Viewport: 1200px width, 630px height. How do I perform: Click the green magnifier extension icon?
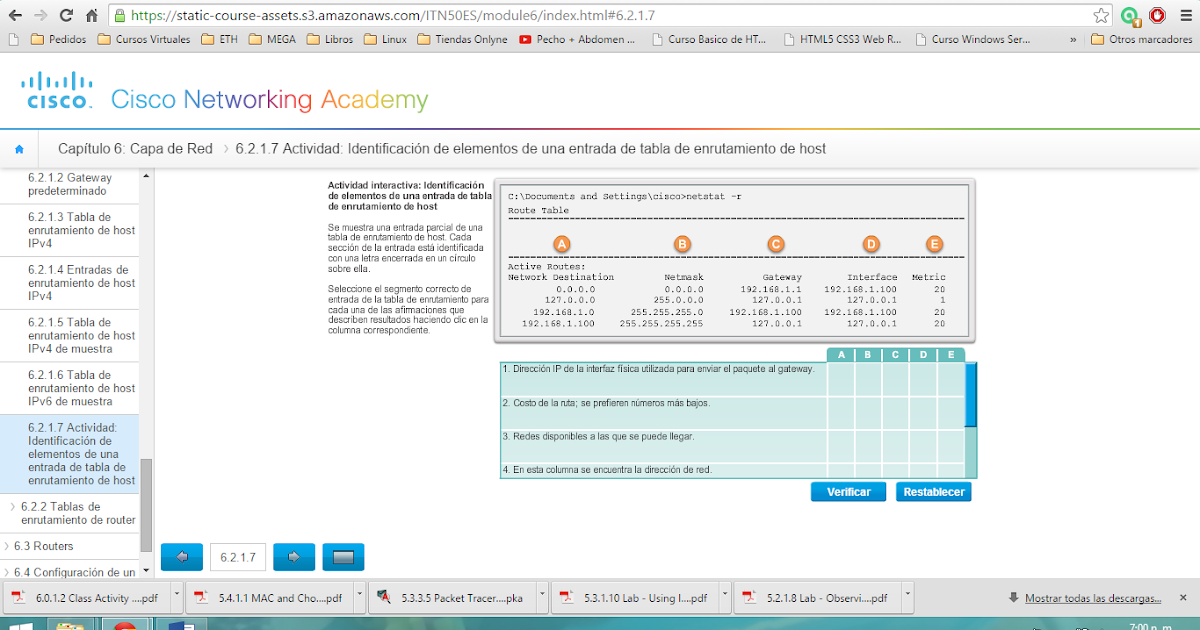tap(1131, 15)
